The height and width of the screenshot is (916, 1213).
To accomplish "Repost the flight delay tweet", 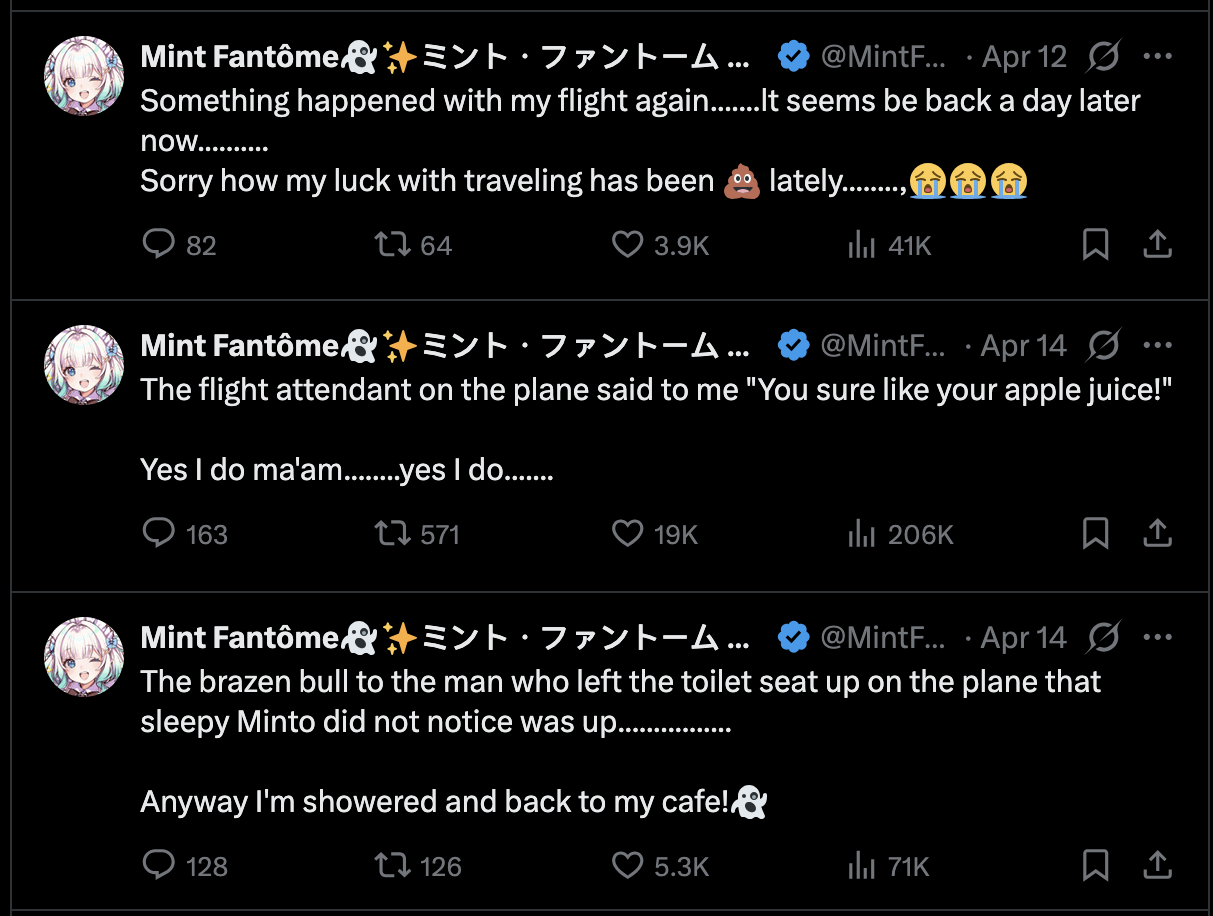I will 392,245.
